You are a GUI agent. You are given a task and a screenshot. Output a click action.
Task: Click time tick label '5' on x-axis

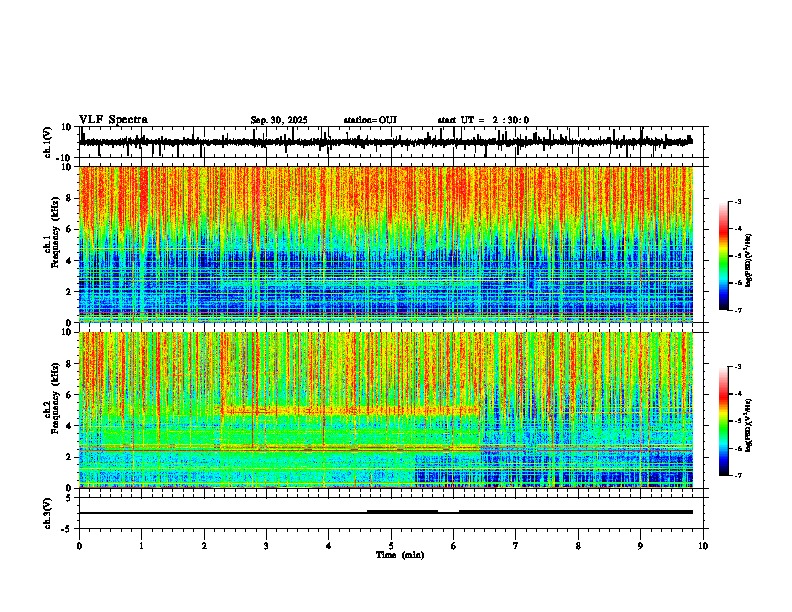coord(391,546)
